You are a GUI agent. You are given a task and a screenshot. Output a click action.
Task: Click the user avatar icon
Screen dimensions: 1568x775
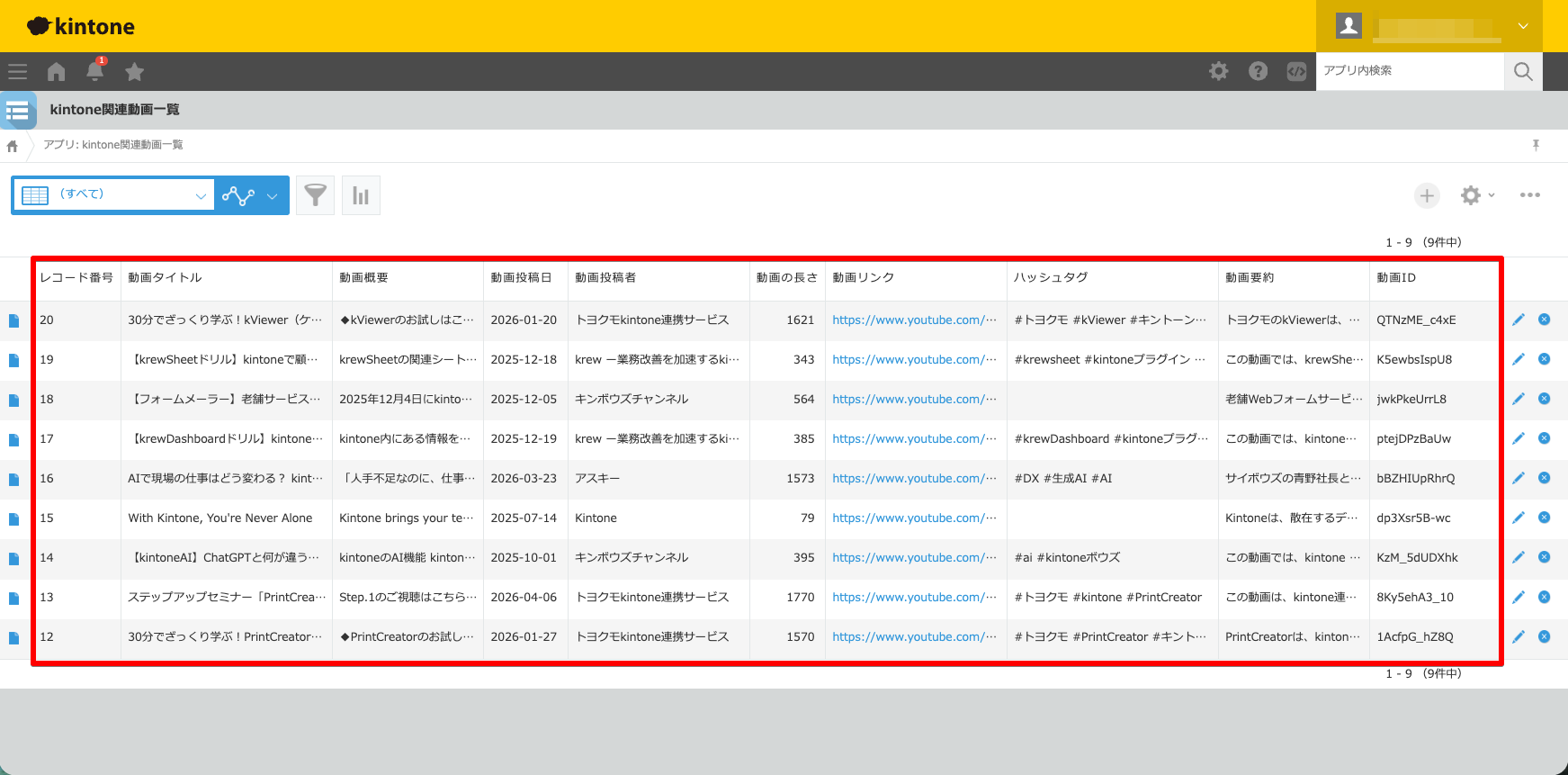tap(1348, 25)
